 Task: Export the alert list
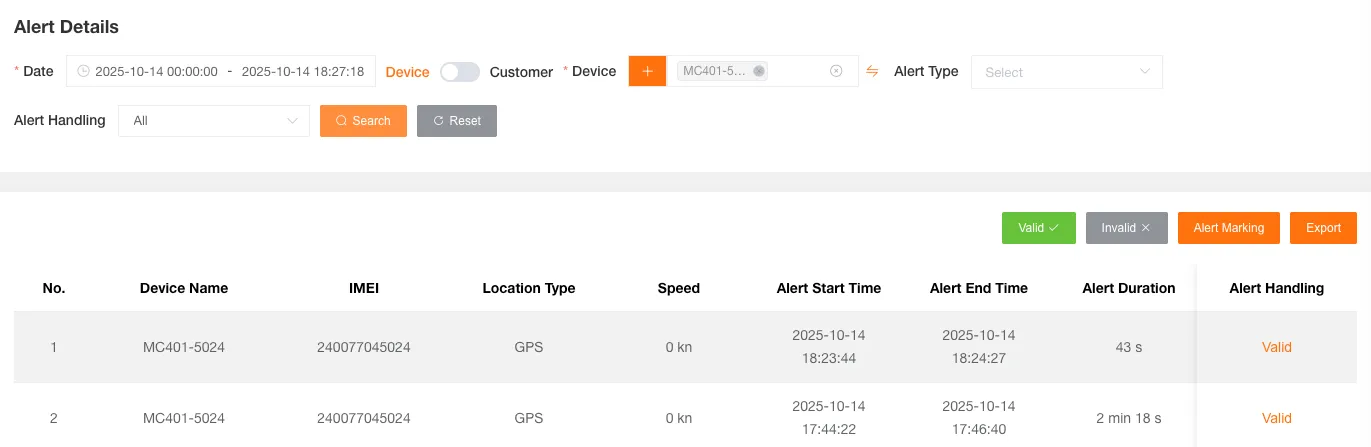click(x=1323, y=228)
